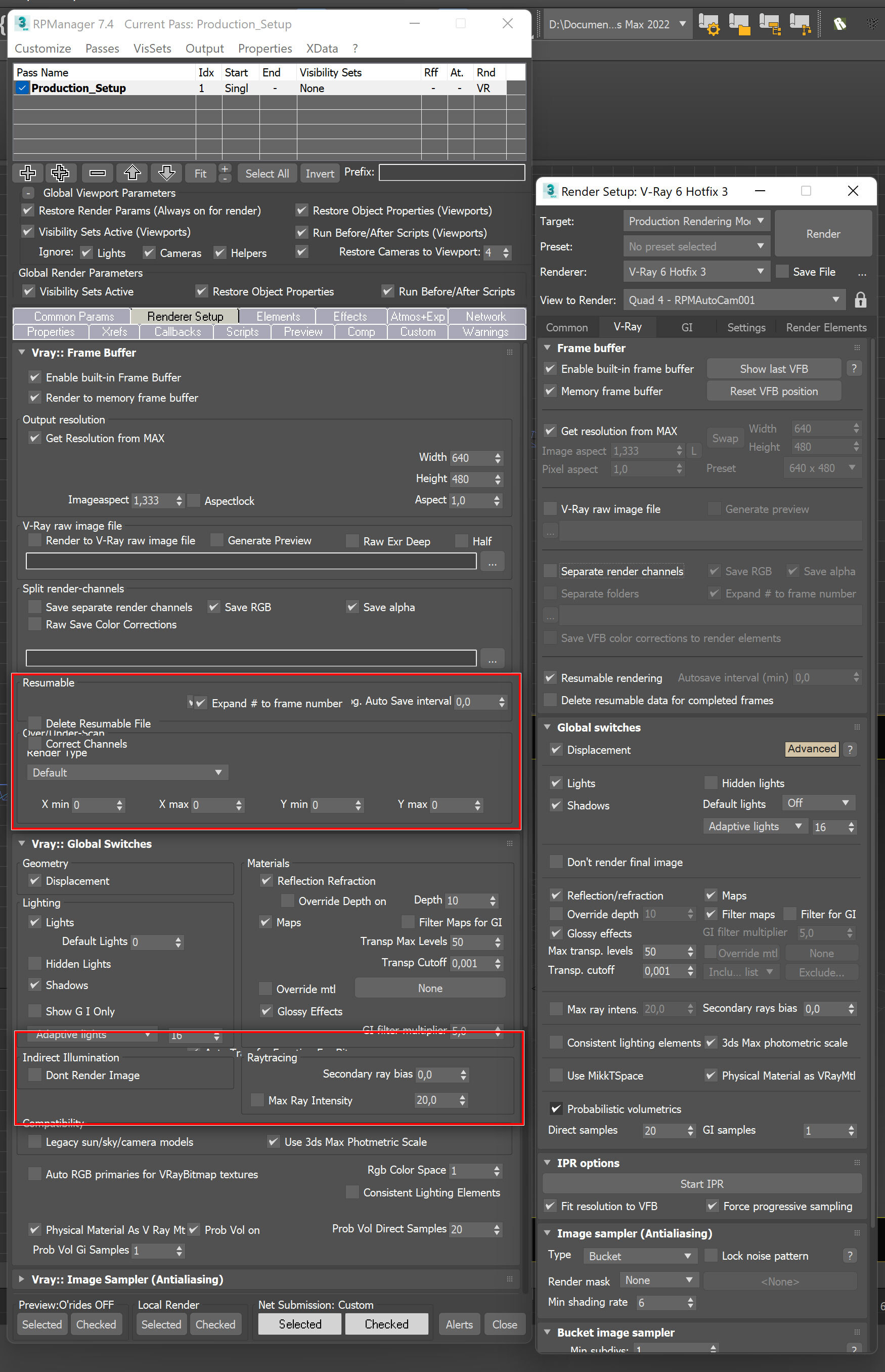
Task: Move the pass down with the down arrow
Action: [x=167, y=173]
